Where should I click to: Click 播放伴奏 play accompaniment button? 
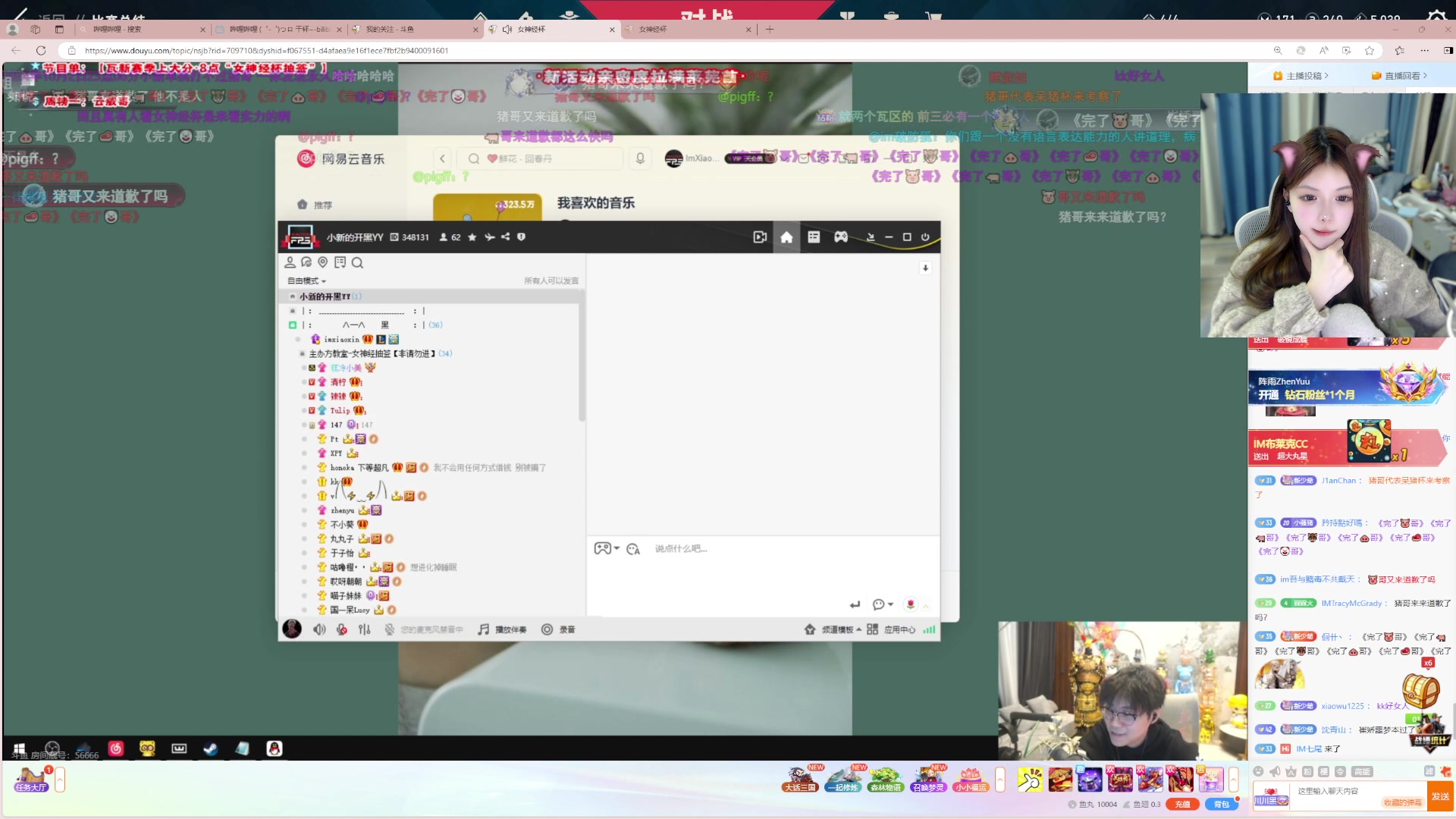point(502,629)
